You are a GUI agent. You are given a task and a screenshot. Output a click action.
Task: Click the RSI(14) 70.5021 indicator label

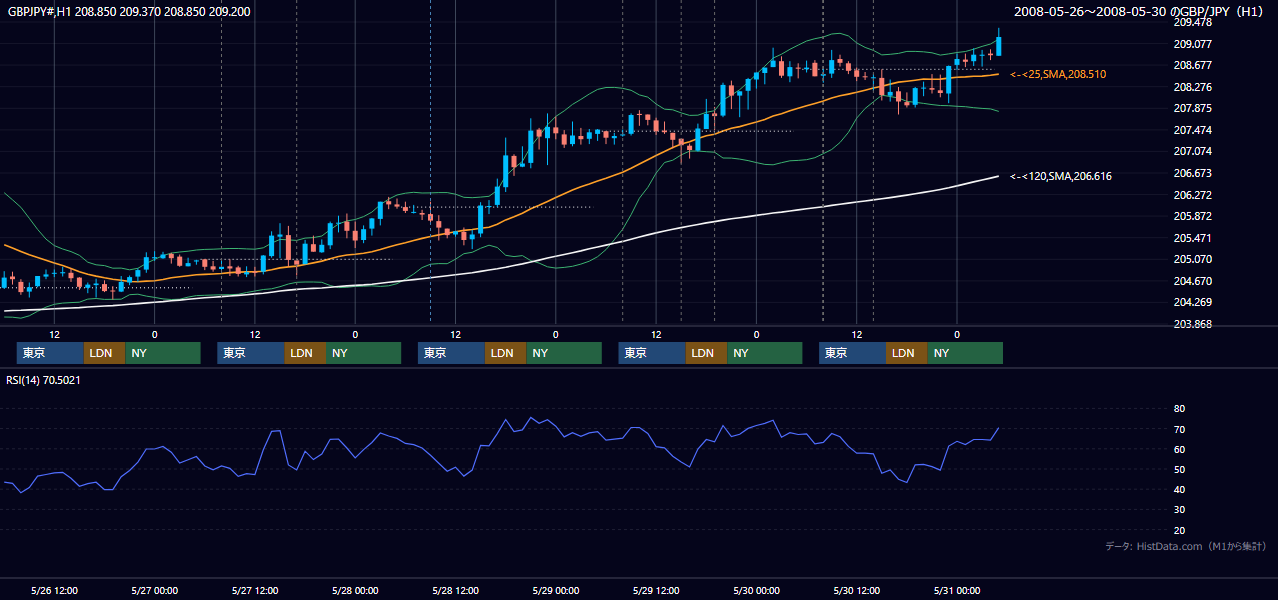[44, 380]
